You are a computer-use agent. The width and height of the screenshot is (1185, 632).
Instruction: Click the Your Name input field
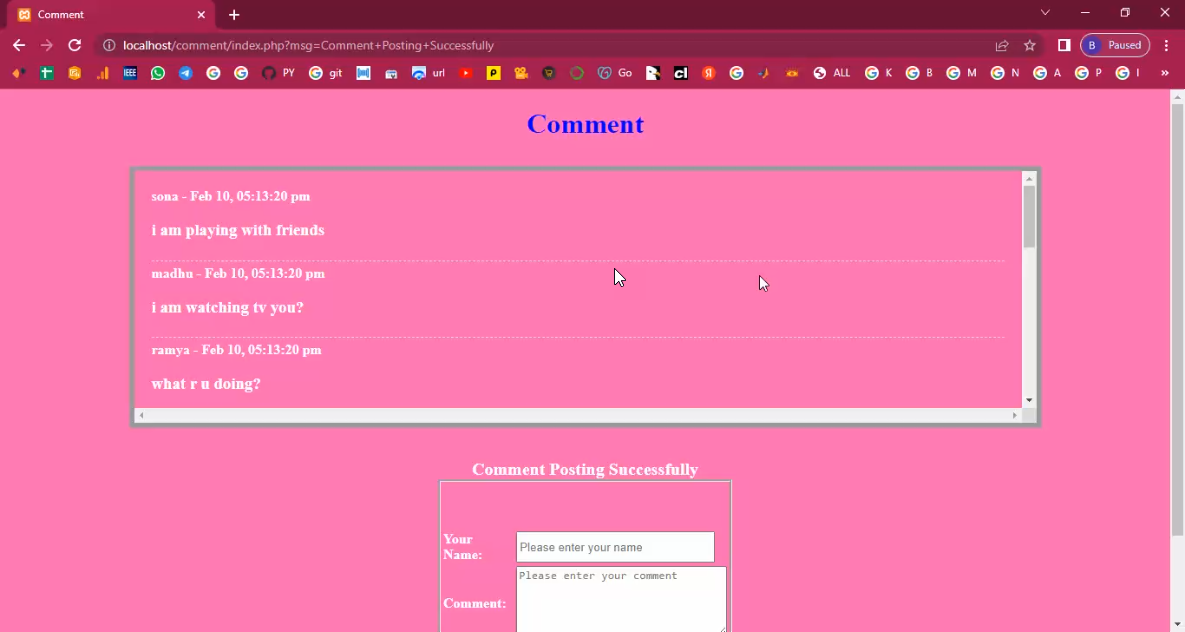tap(615, 547)
